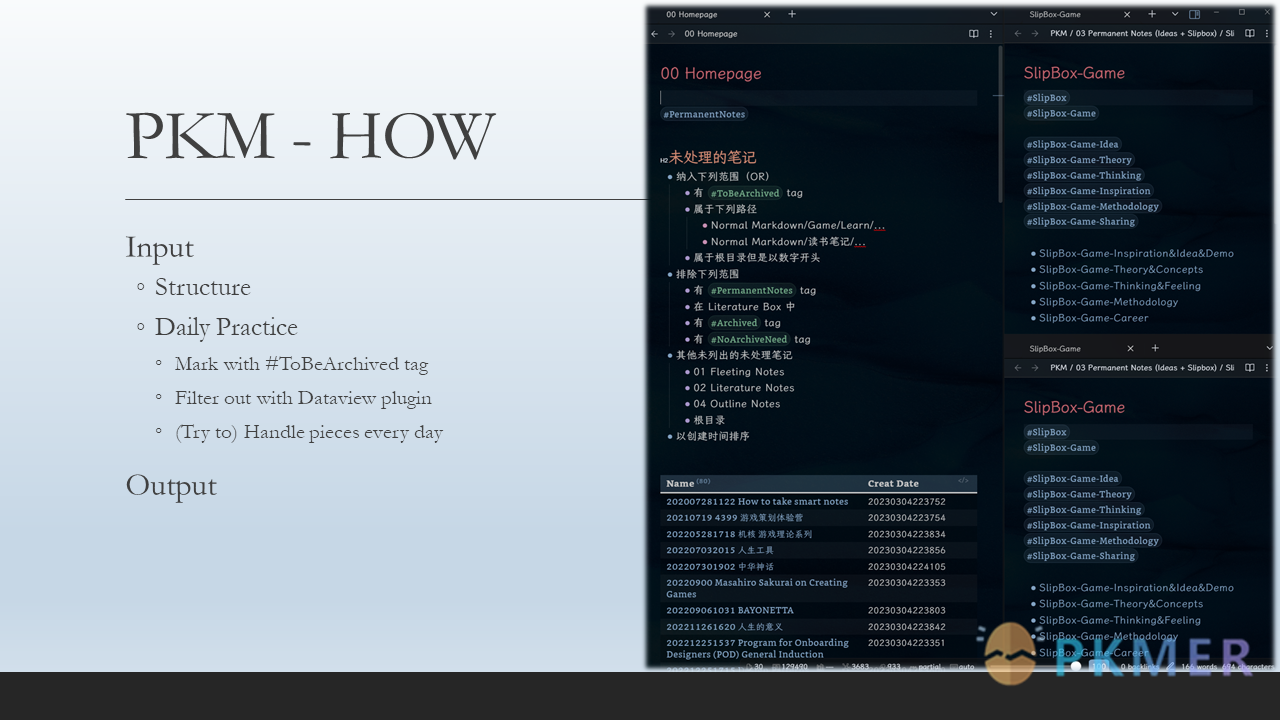Click #SlipBox-Game-Thinking tag in lower pane
Image resolution: width=1280 pixels, height=720 pixels.
[x=1084, y=510]
